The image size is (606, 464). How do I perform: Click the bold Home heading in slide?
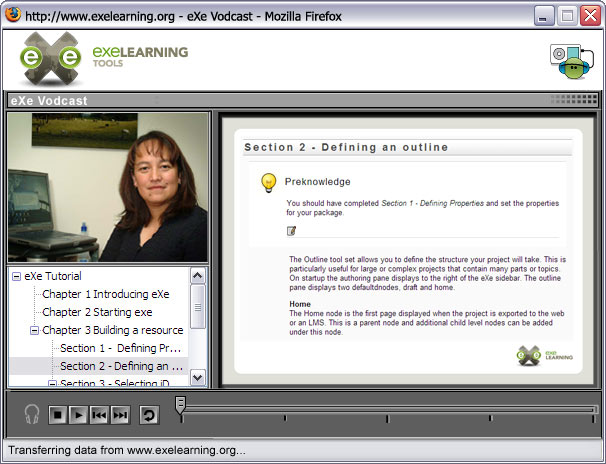[x=300, y=304]
